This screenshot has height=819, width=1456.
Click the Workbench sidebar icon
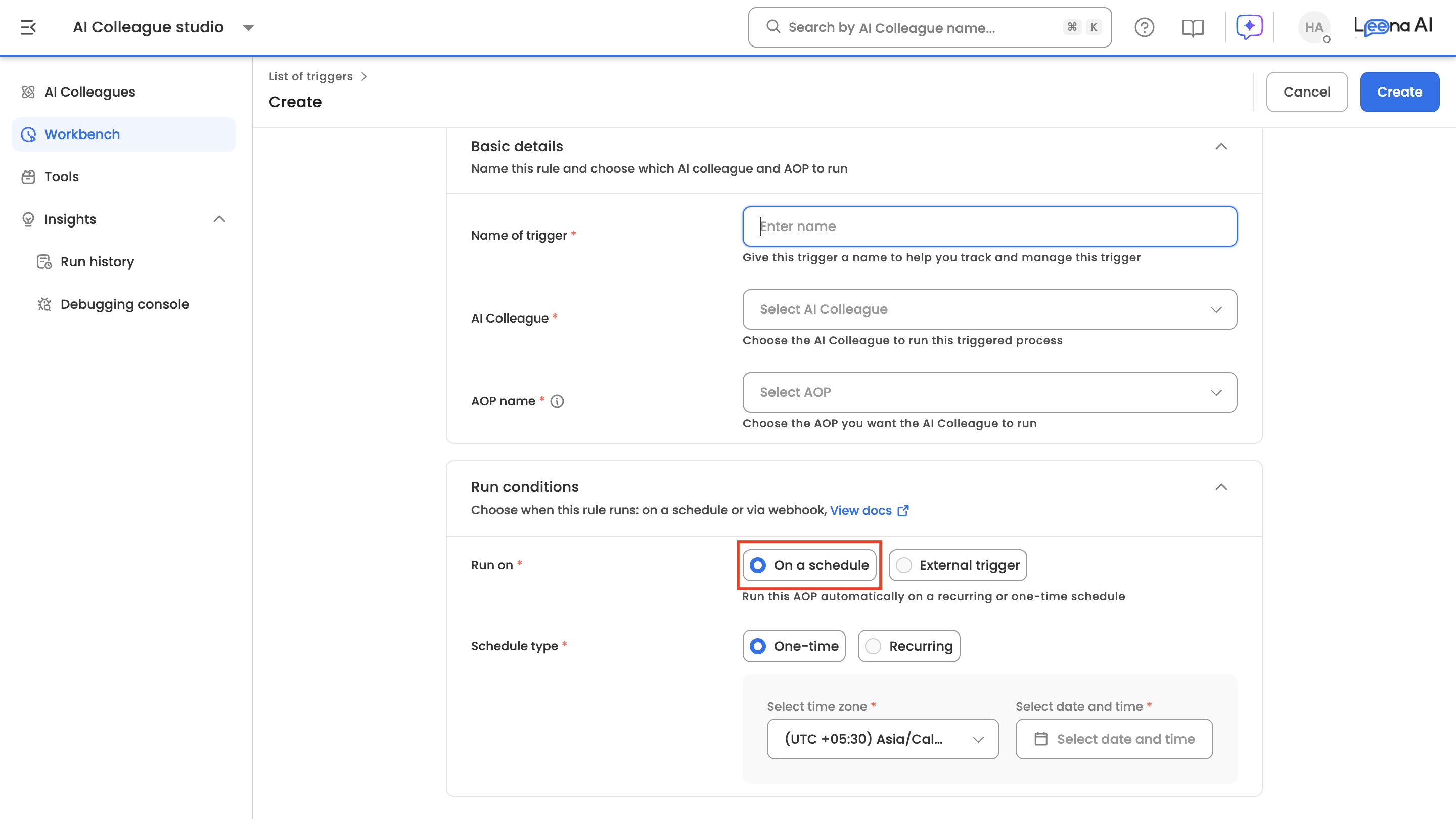pyautogui.click(x=28, y=134)
